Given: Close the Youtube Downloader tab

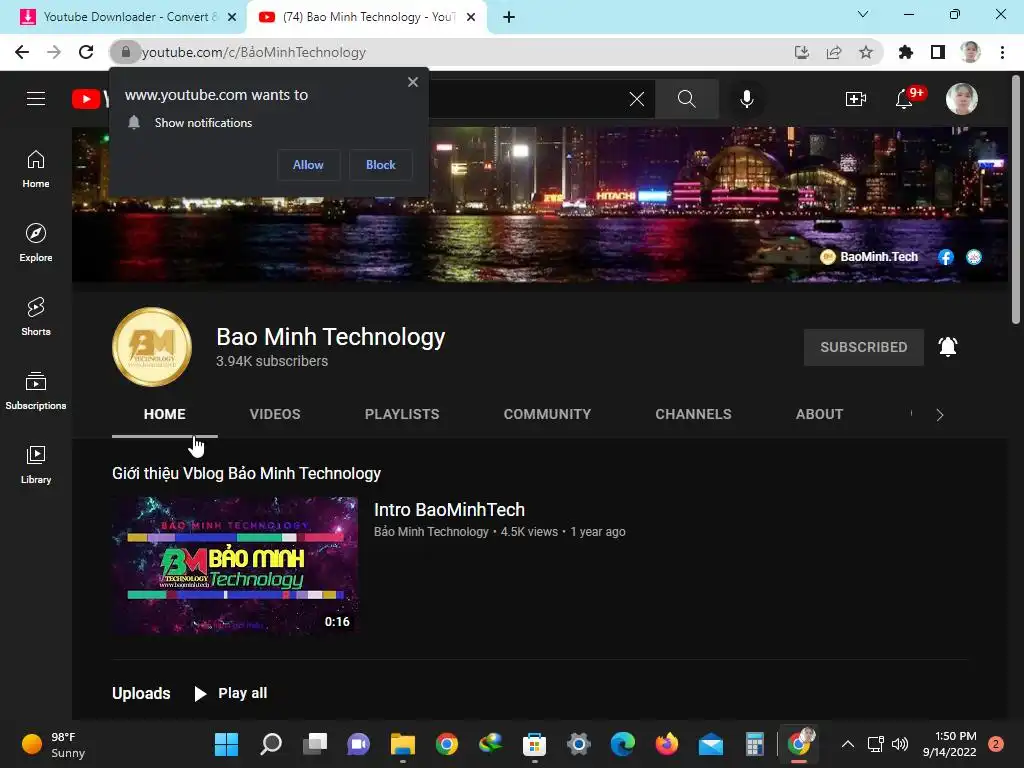Looking at the screenshot, I should pos(232,17).
